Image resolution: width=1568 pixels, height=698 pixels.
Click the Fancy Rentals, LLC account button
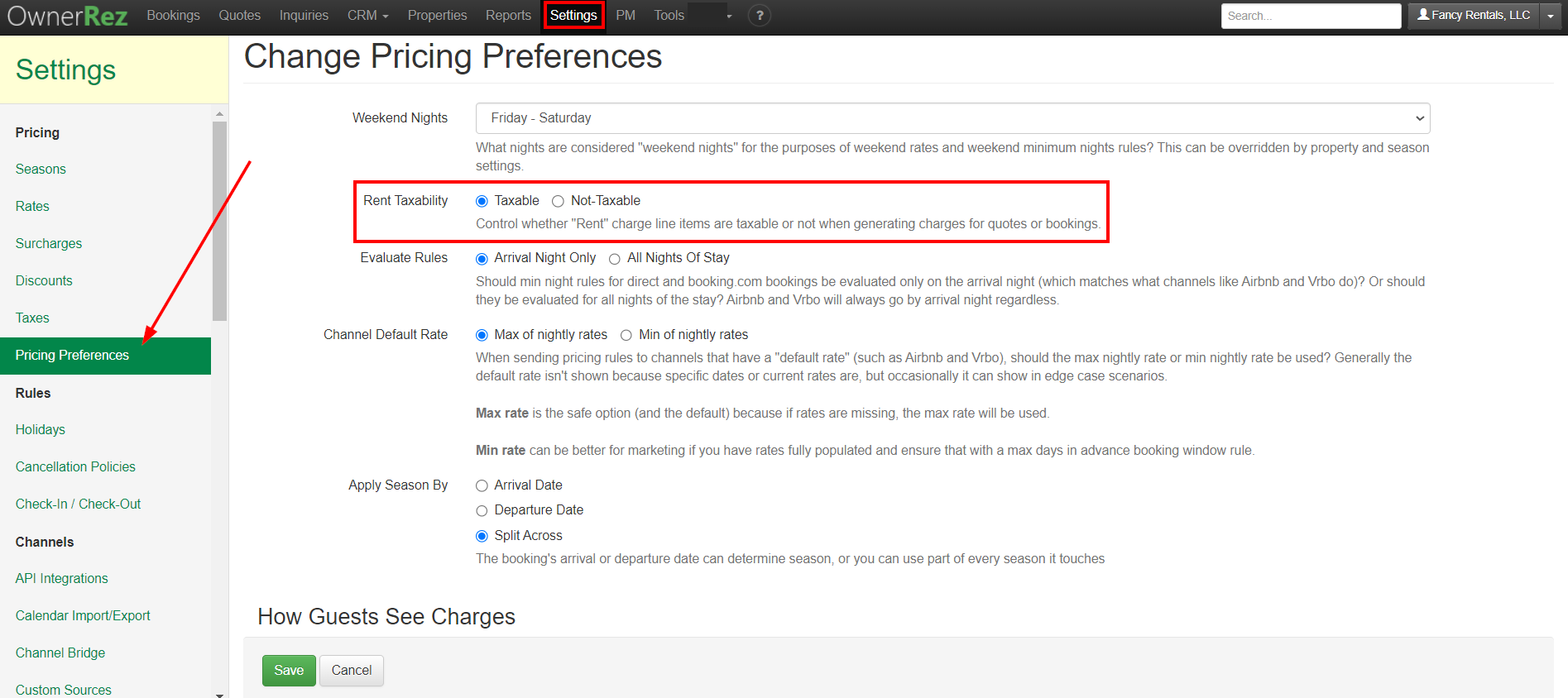(1473, 16)
